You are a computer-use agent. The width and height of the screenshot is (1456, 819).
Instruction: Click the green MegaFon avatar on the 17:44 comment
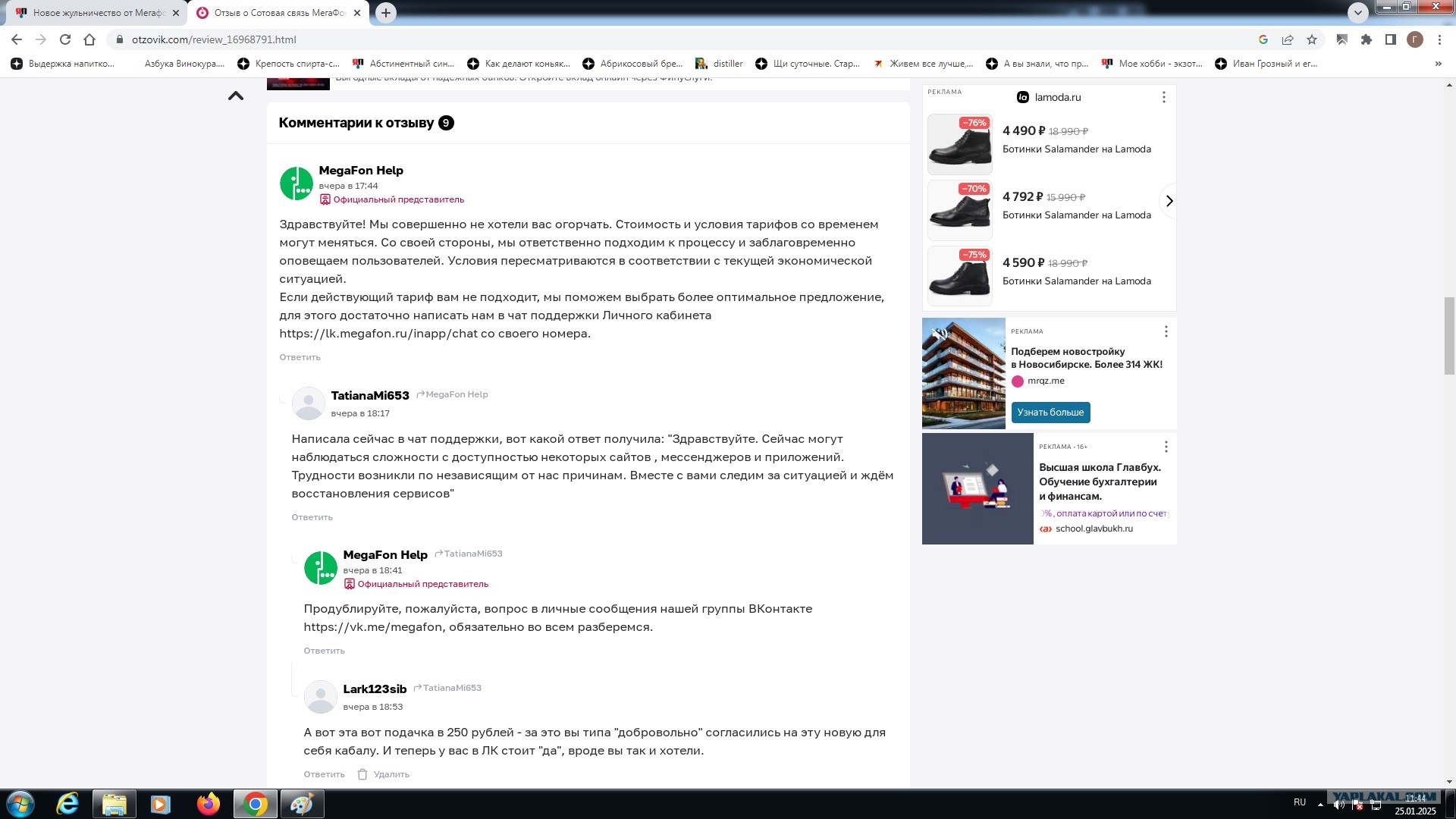tap(297, 184)
